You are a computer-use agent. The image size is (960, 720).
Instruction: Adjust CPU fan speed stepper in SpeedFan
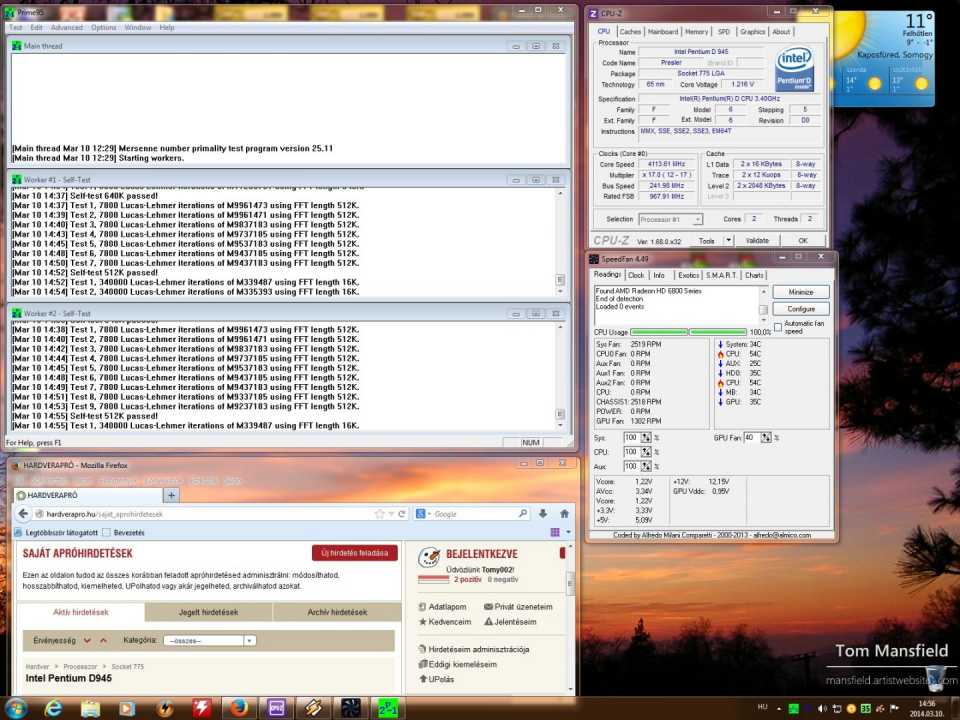pyautogui.click(x=645, y=452)
